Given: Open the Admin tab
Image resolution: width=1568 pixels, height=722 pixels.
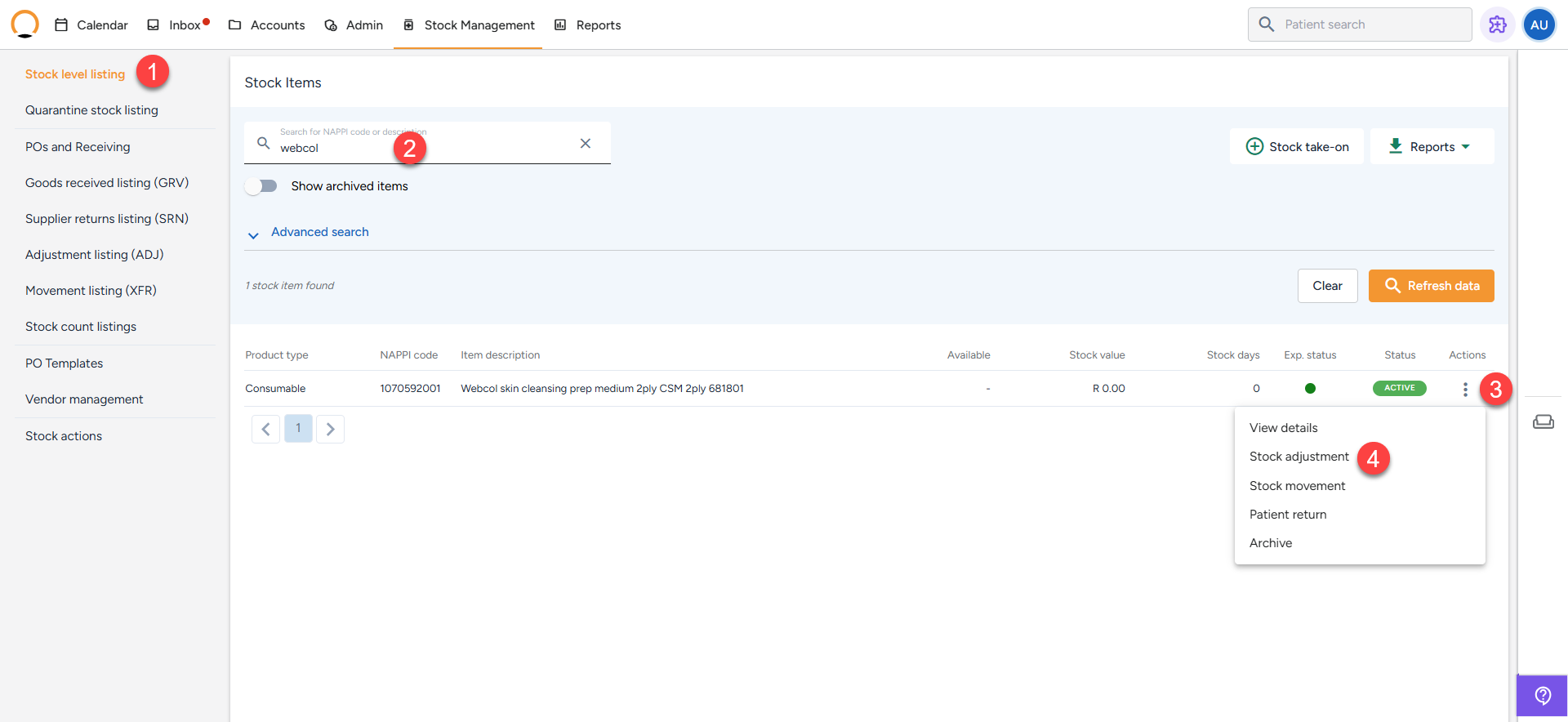Looking at the screenshot, I should click(x=354, y=25).
